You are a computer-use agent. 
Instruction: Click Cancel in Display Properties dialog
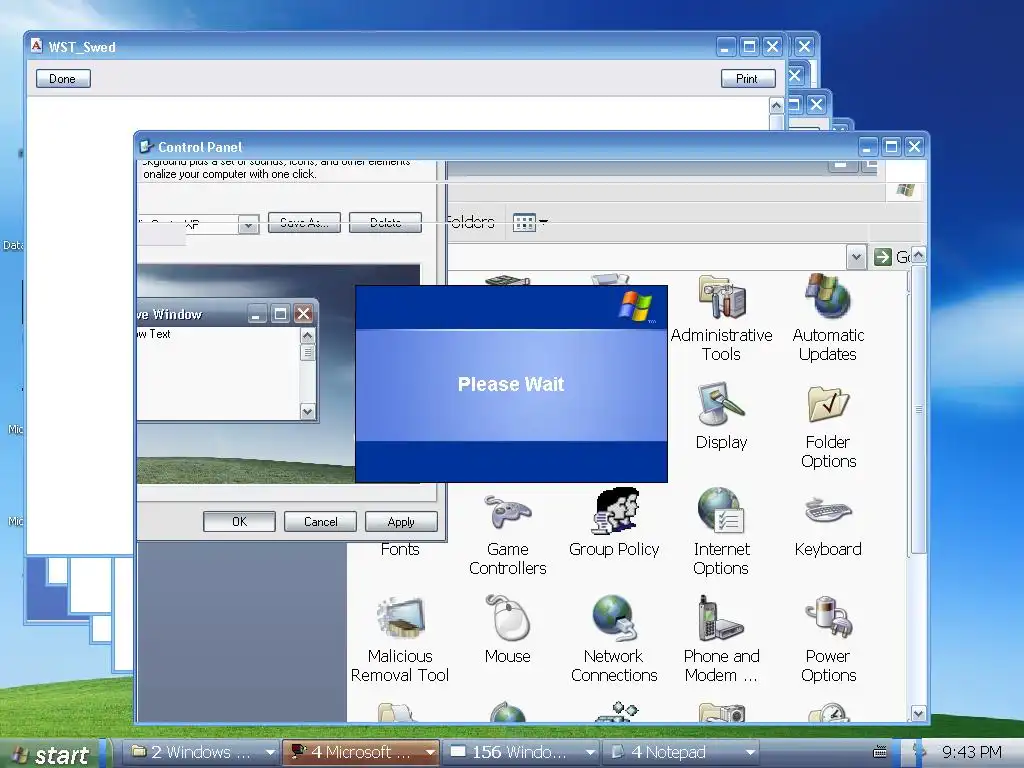(x=320, y=522)
